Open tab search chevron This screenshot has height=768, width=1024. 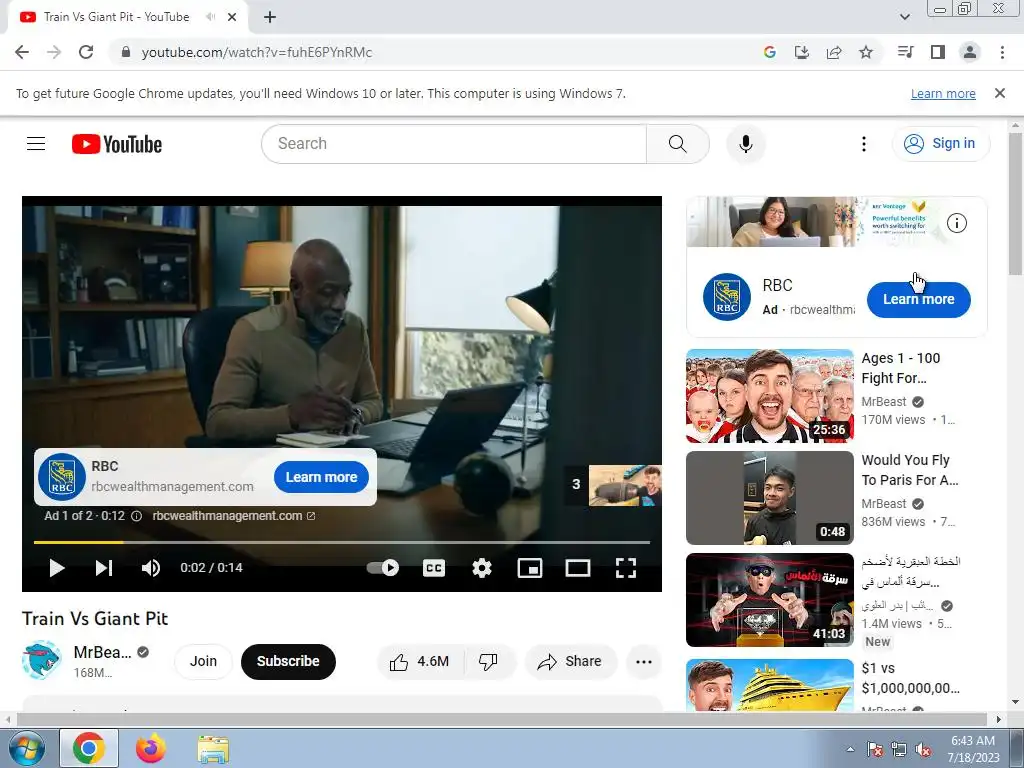pyautogui.click(x=904, y=17)
